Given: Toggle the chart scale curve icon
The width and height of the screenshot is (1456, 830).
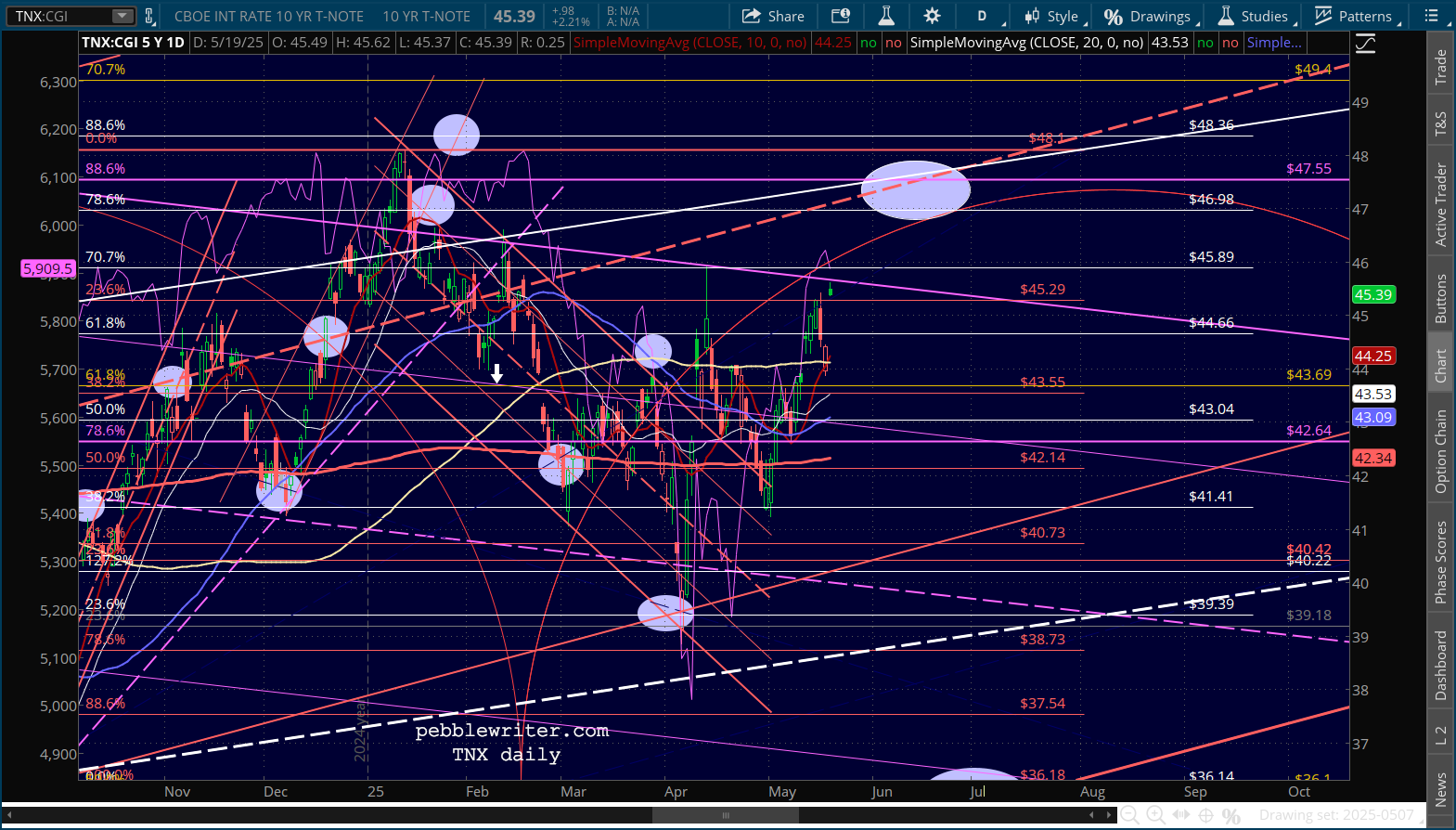Looking at the screenshot, I should pos(1365,44).
